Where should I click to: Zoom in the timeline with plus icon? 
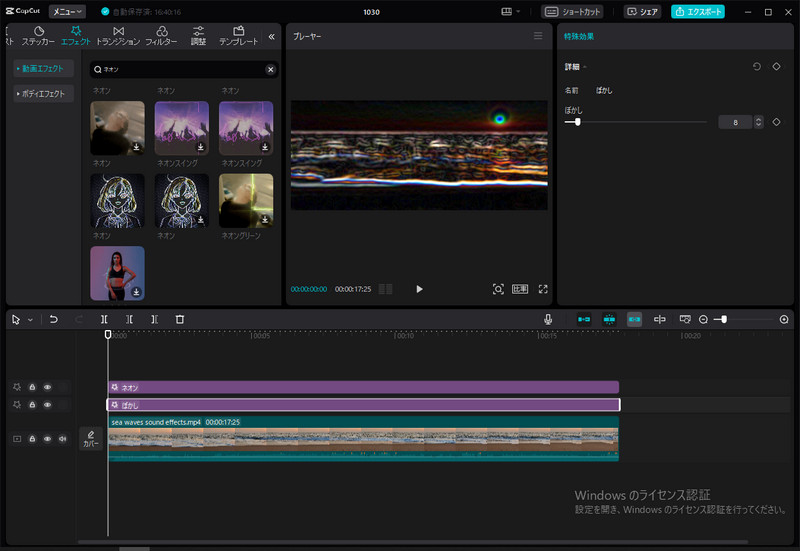click(x=784, y=319)
